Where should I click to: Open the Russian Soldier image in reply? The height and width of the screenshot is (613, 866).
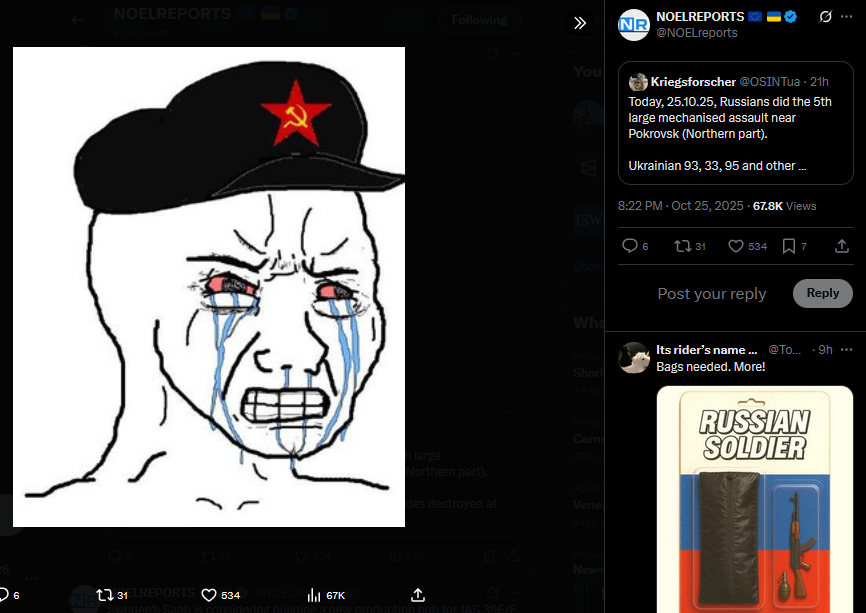coord(755,499)
